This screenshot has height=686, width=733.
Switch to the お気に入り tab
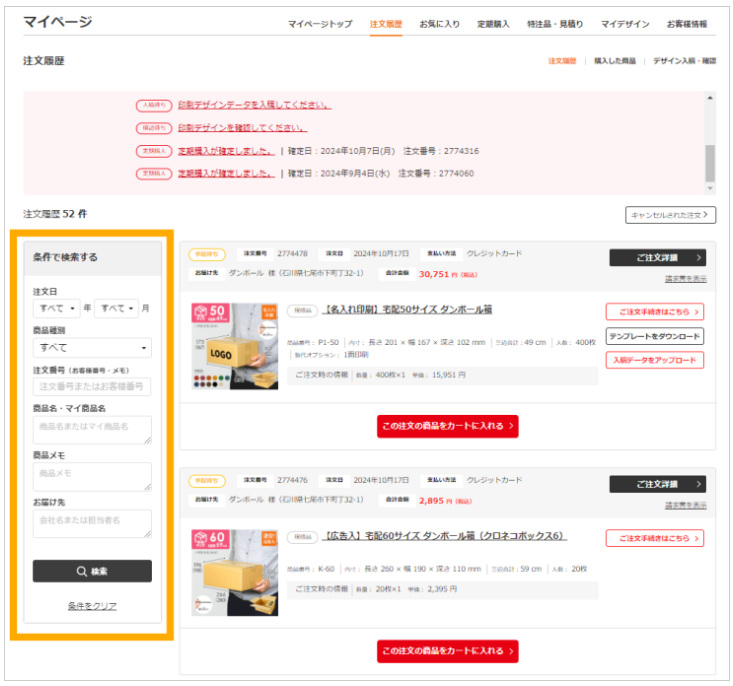coord(439,24)
